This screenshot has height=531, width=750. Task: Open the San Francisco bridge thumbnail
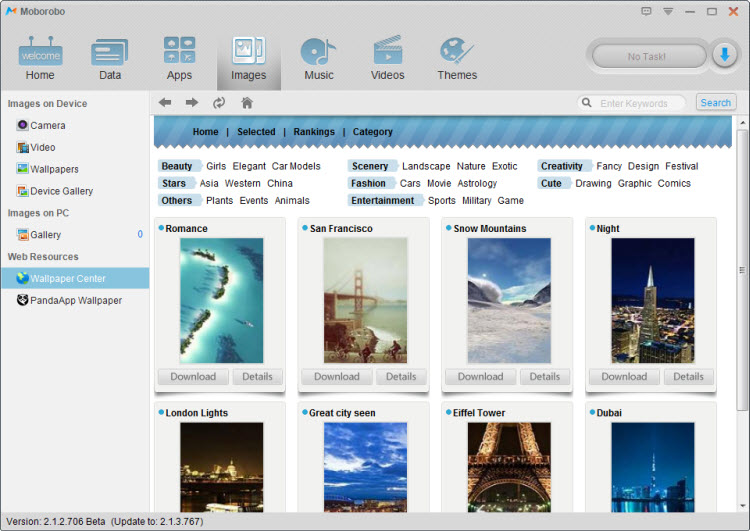[x=365, y=300]
